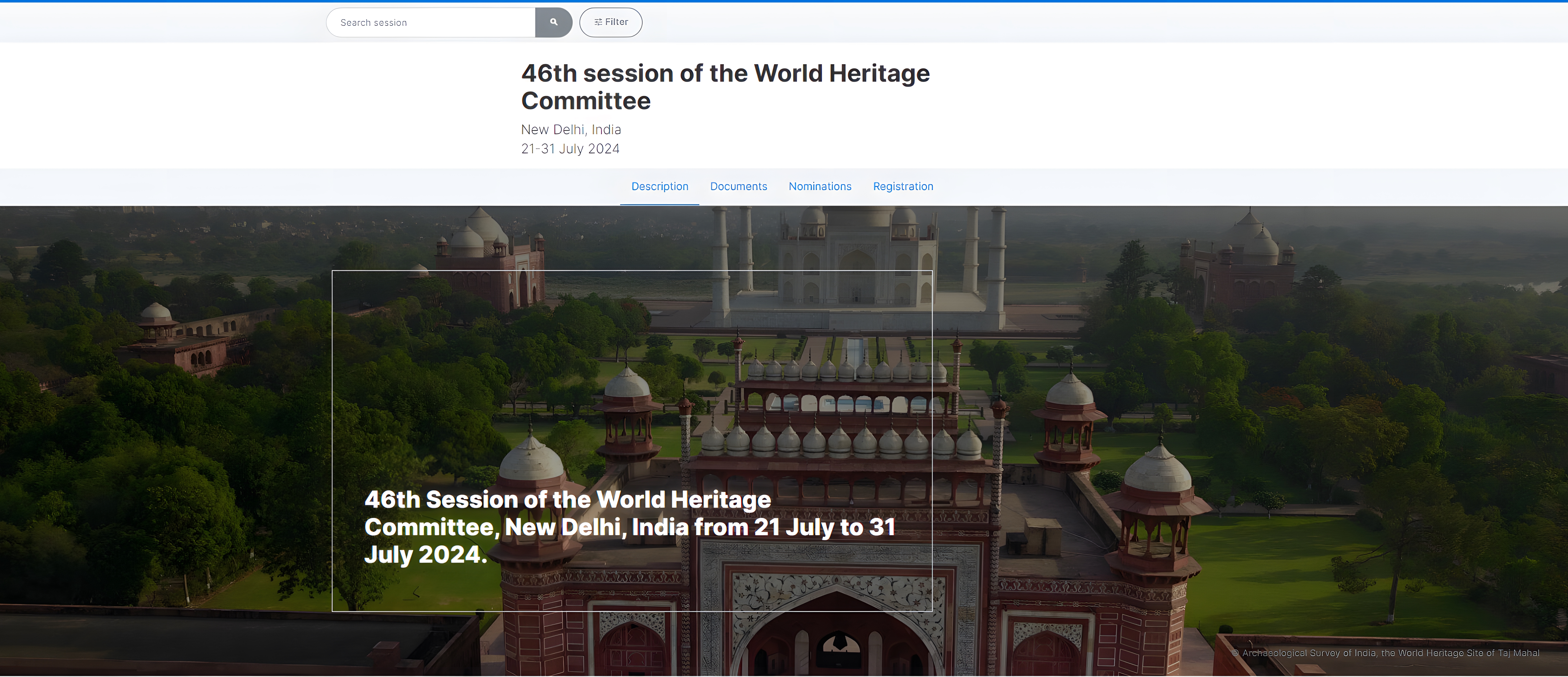Select the Registration tab
The image size is (1568, 677).
tap(903, 186)
